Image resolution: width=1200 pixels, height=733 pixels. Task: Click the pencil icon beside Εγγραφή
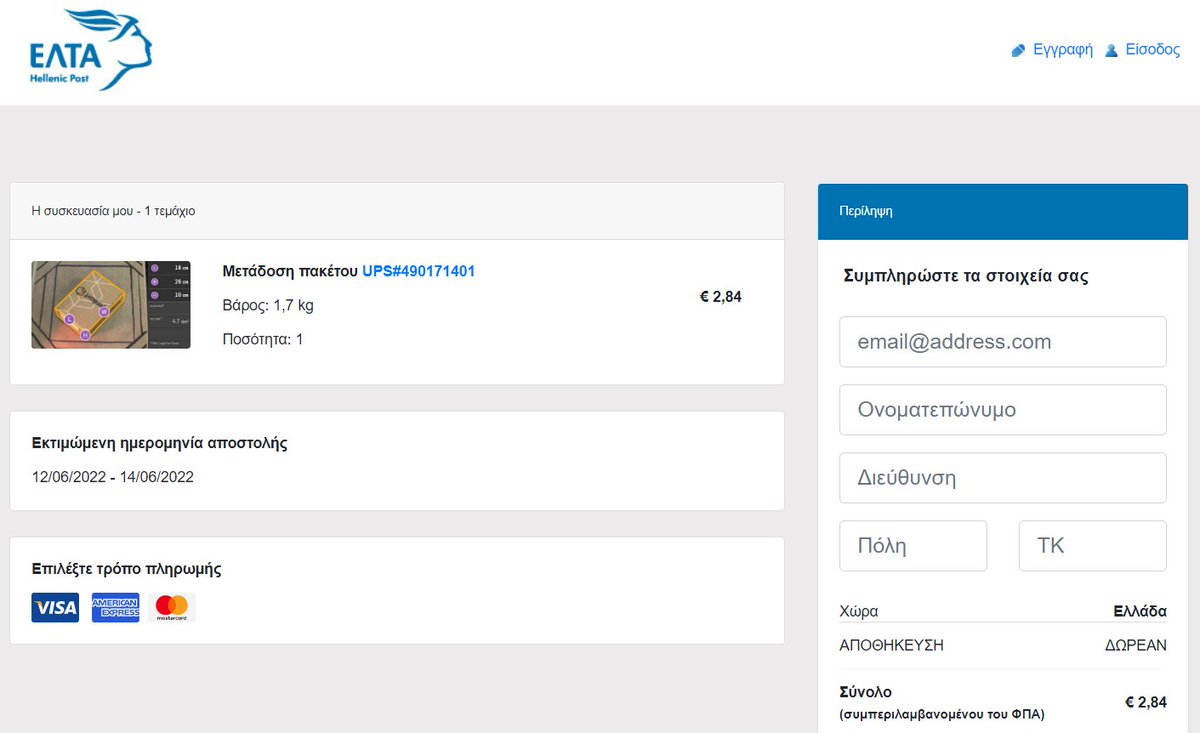(1019, 50)
